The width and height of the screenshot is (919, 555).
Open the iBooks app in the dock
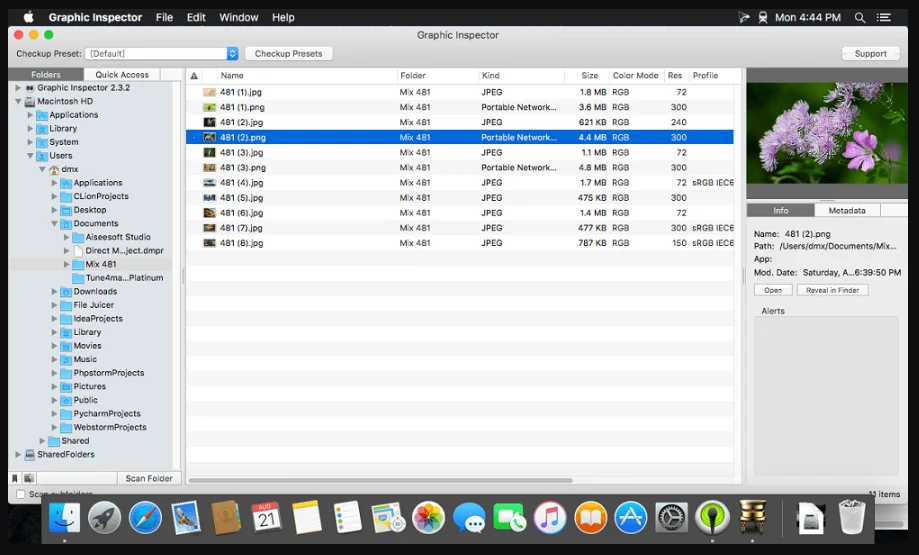tap(590, 518)
